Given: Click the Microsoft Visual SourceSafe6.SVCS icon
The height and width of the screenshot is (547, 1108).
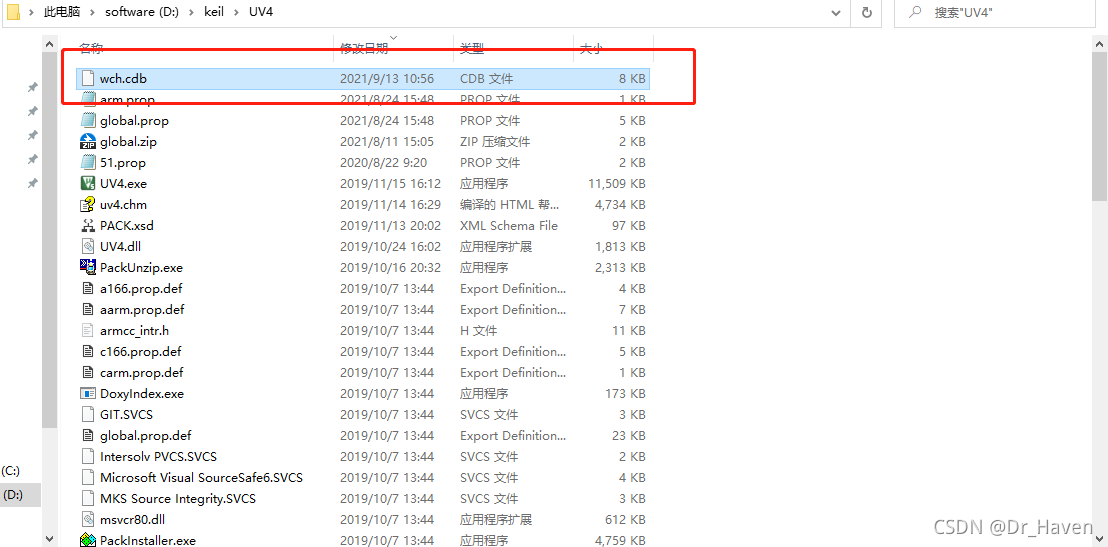Looking at the screenshot, I should (88, 478).
